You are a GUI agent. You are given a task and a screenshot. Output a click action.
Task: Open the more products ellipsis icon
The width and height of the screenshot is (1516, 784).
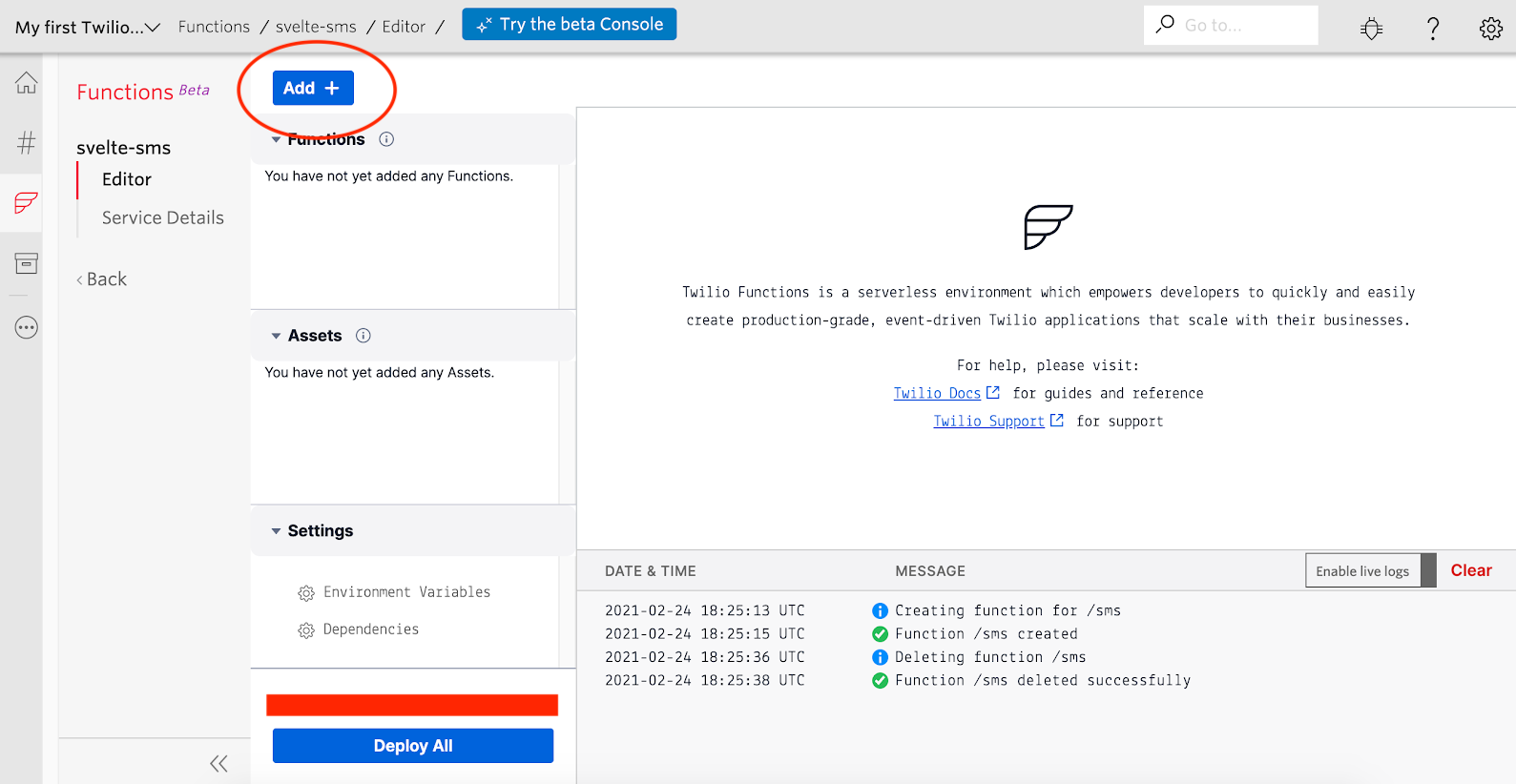click(x=26, y=328)
